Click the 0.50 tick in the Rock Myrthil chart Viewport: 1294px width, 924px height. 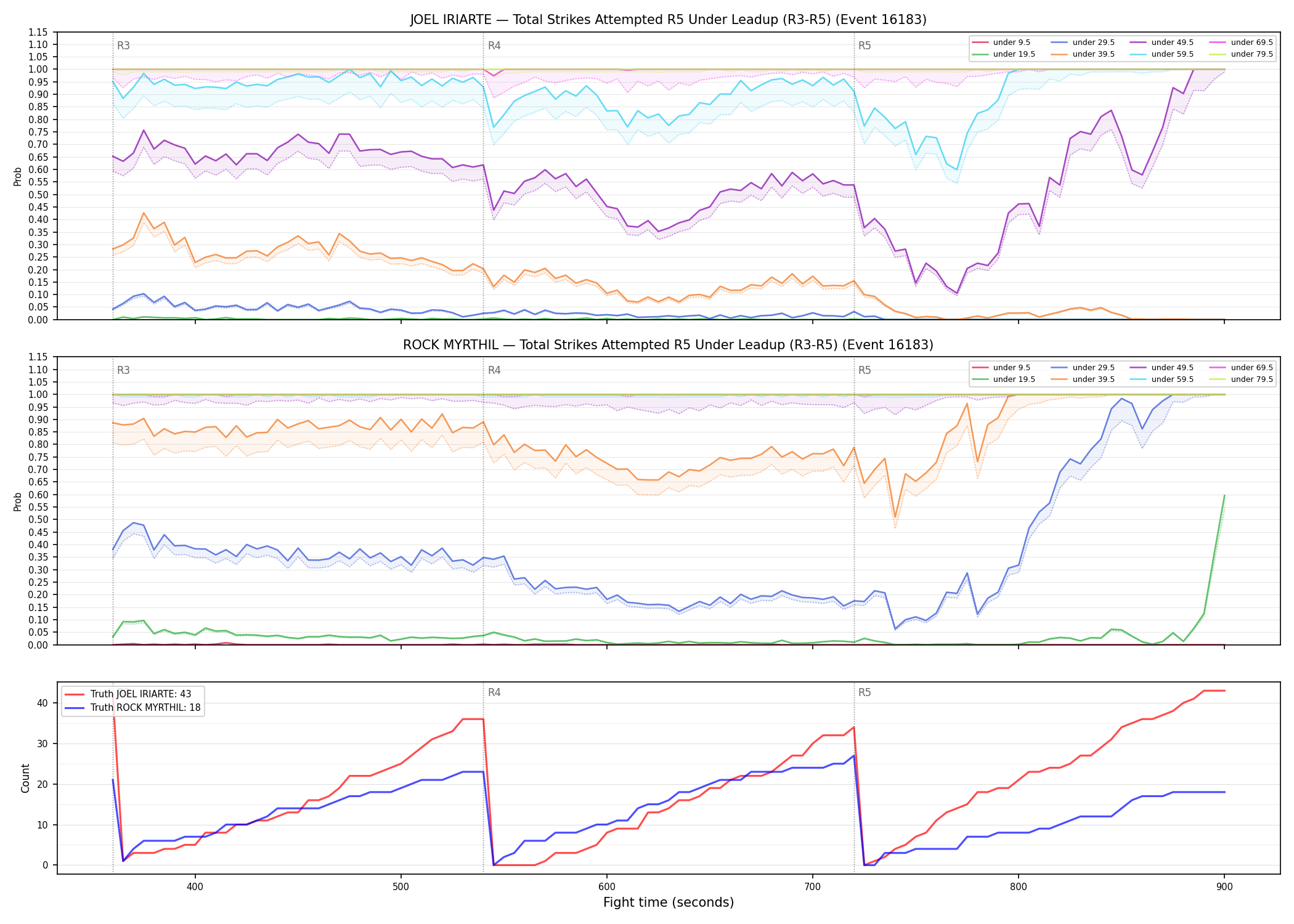pyautogui.click(x=38, y=520)
